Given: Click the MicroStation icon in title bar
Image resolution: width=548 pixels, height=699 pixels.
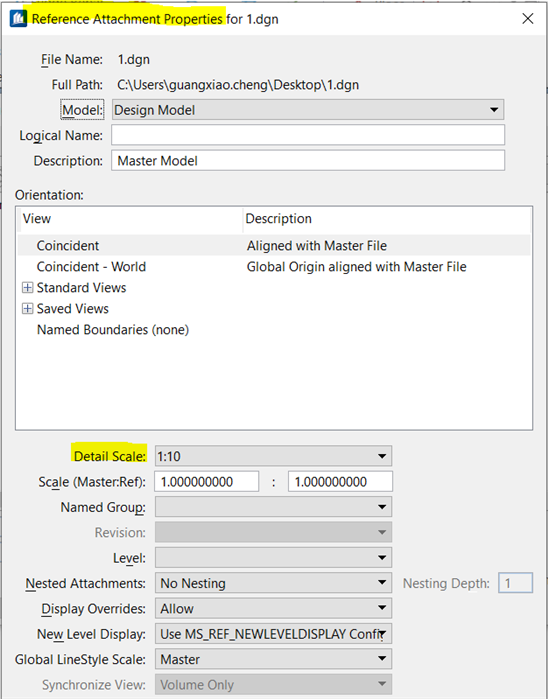Looking at the screenshot, I should click(x=18, y=19).
